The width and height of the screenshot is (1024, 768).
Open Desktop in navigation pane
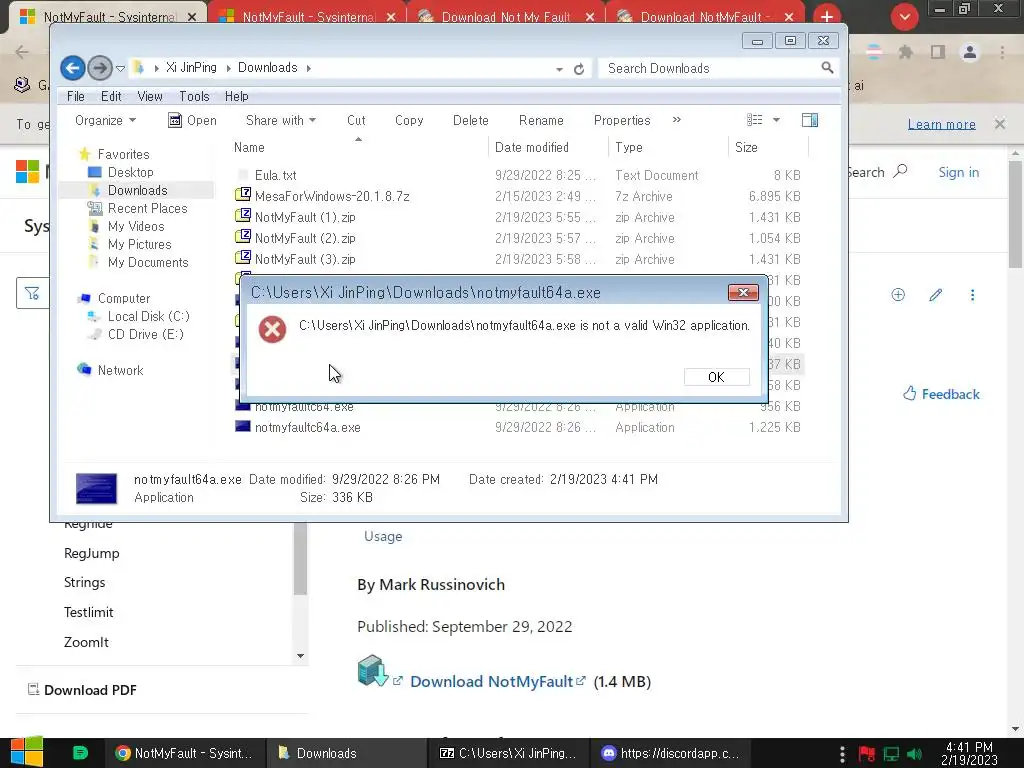[130, 172]
